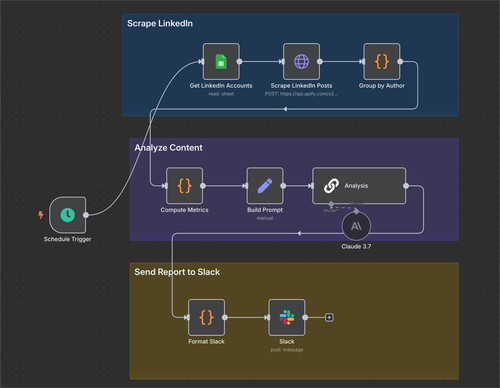Image resolution: width=500 pixels, height=388 pixels.
Task: Click the 'read: sheet' subtitle text
Action: point(221,94)
